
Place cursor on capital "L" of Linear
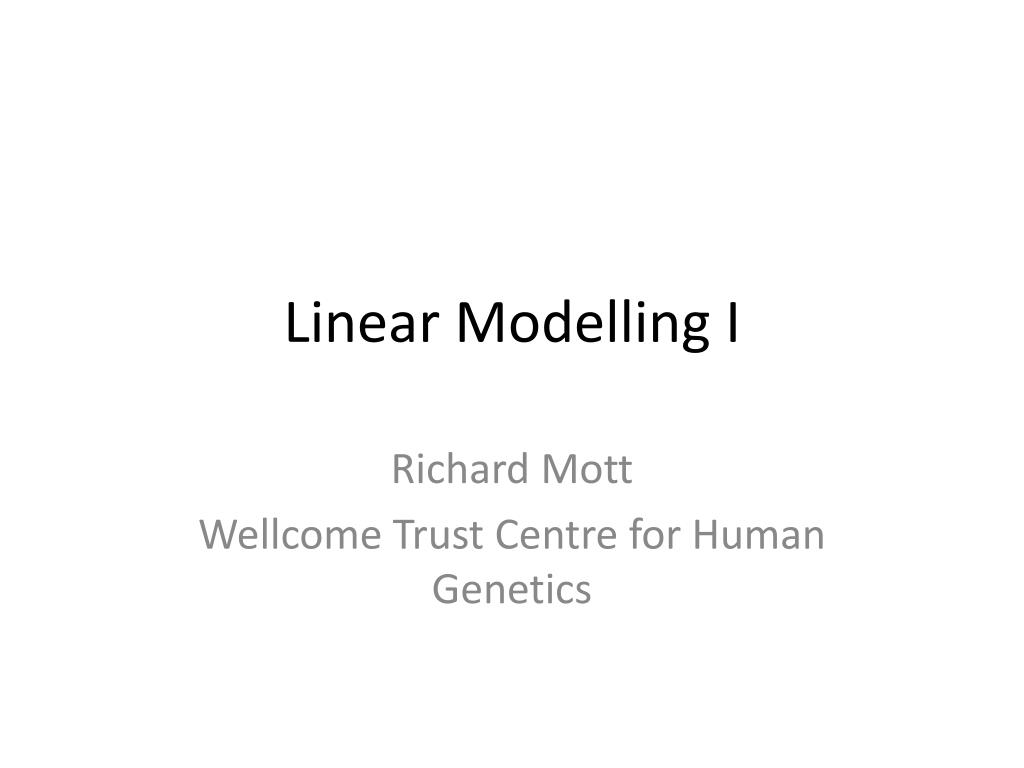click(x=297, y=322)
